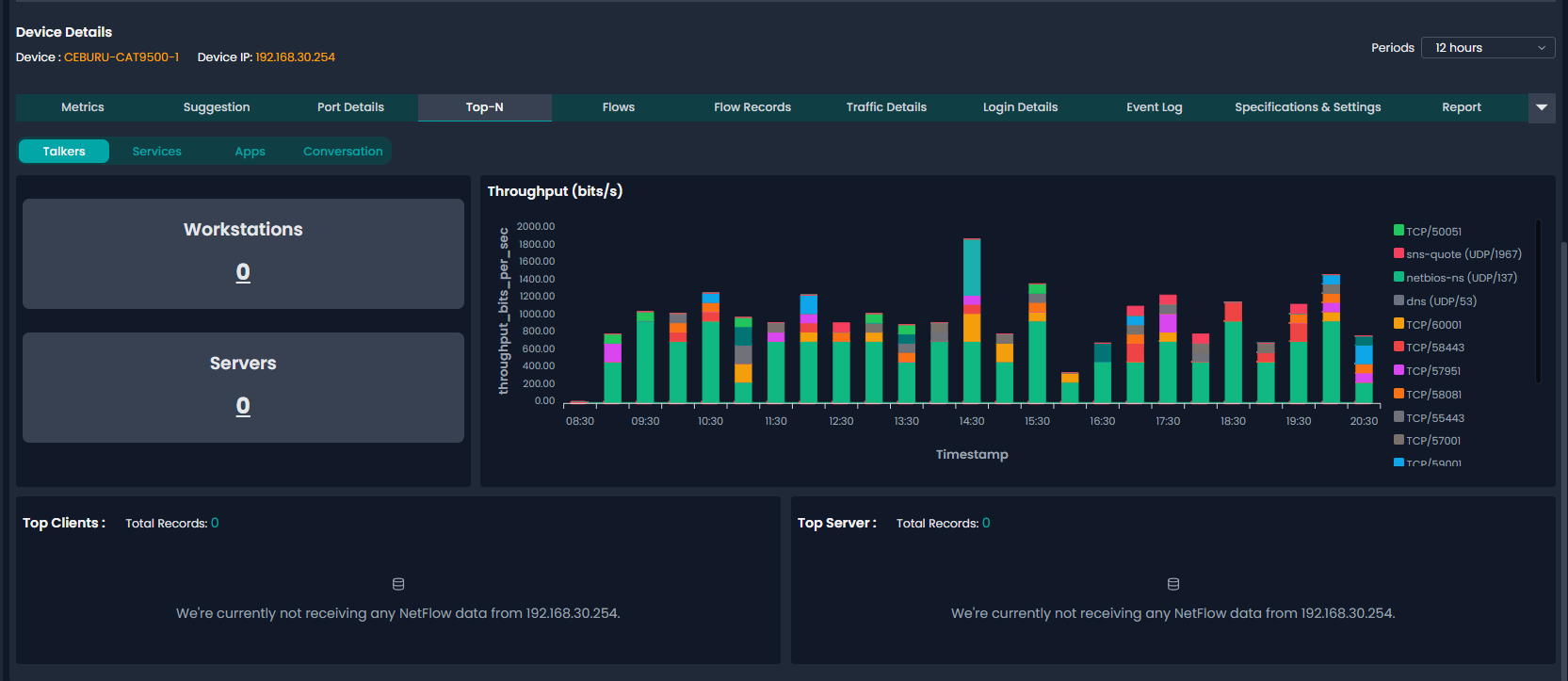The height and width of the screenshot is (681, 1568).
Task: Toggle TCP/58443 legend entry
Action: tap(1430, 348)
